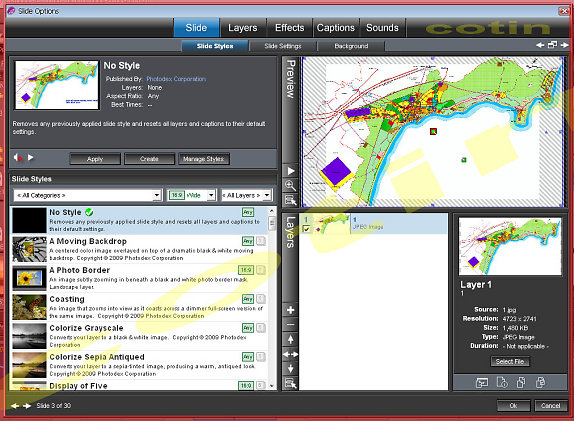
Task: Toggle style sound speaker icon
Action: tap(18, 158)
